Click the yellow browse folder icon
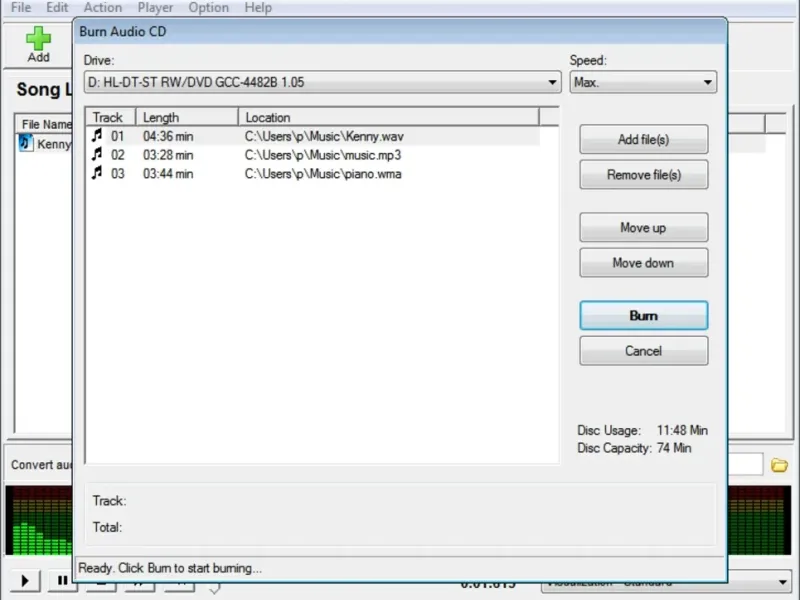800x600 pixels. pos(779,465)
